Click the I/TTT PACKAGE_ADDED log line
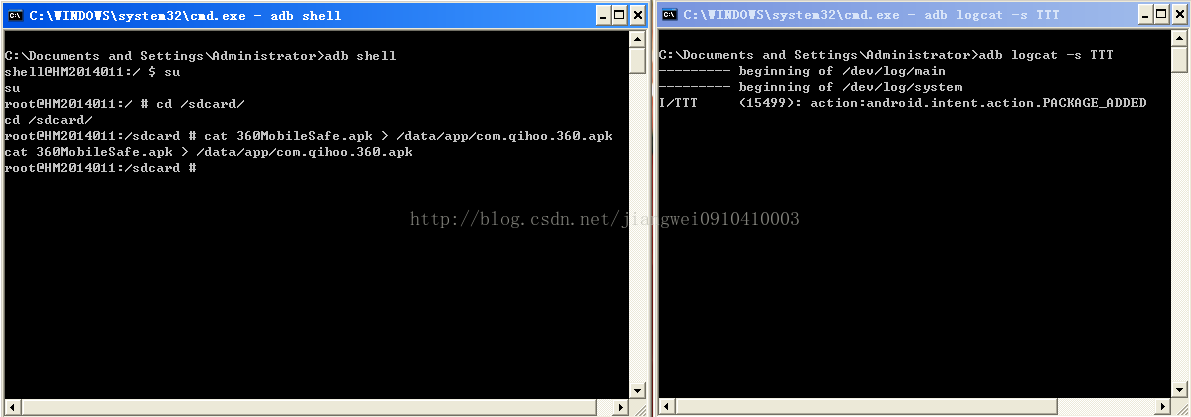This screenshot has height=417, width=1191. pyautogui.click(x=902, y=103)
